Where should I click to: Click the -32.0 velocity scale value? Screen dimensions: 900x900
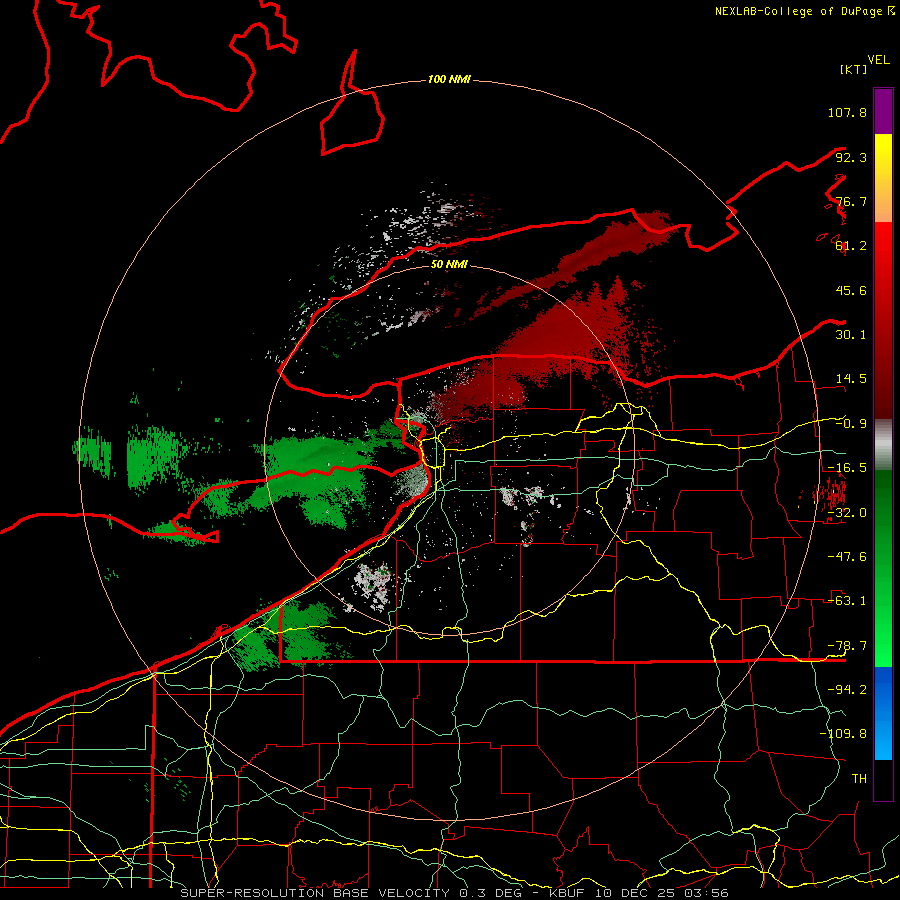tap(847, 513)
